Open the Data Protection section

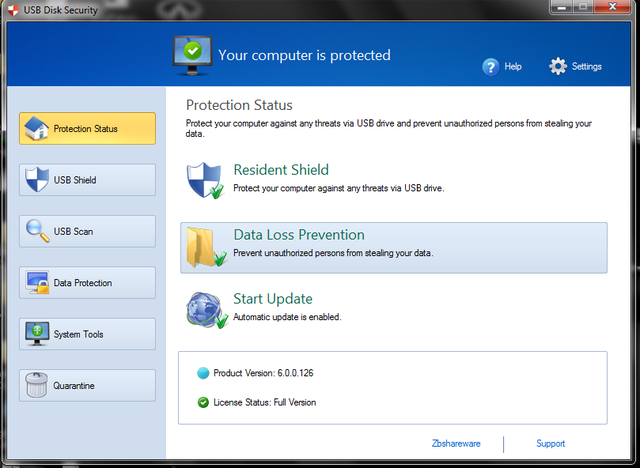[87, 283]
